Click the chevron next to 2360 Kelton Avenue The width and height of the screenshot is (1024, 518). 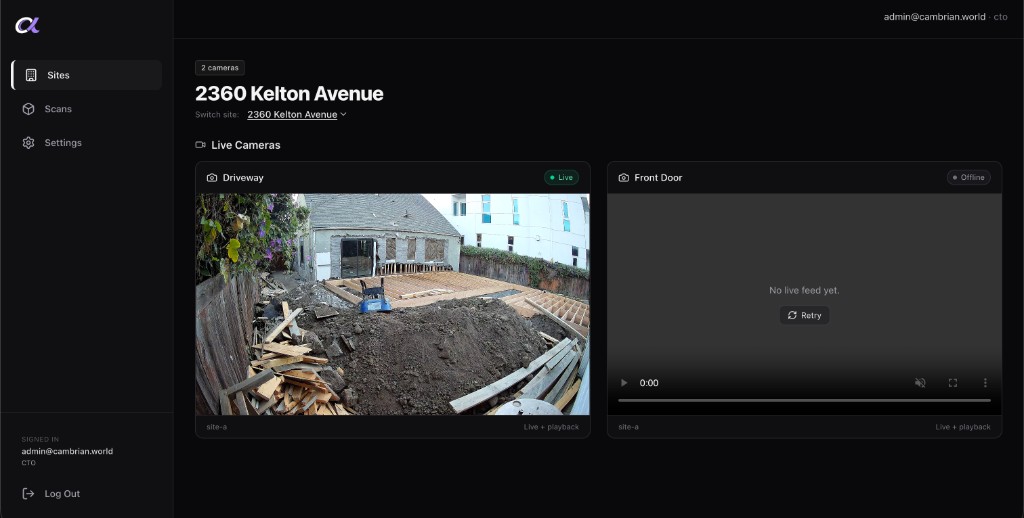(344, 114)
